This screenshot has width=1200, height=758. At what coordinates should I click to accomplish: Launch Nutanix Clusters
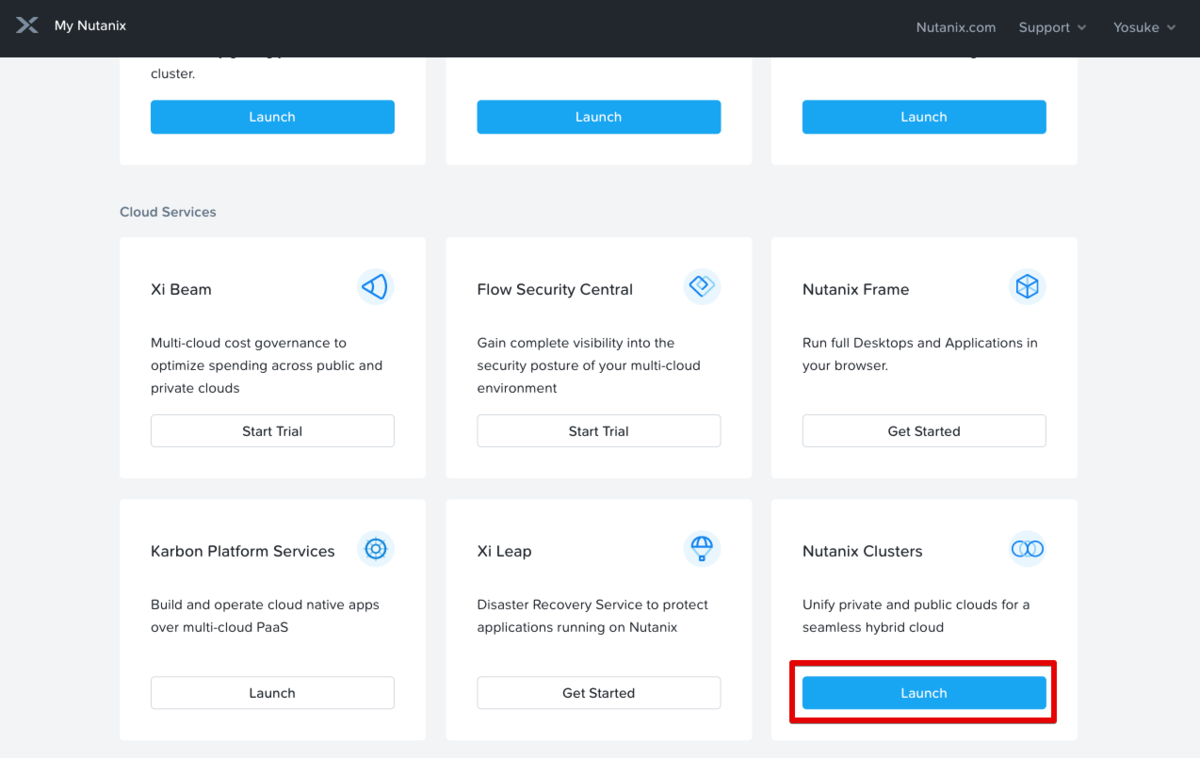click(x=924, y=693)
